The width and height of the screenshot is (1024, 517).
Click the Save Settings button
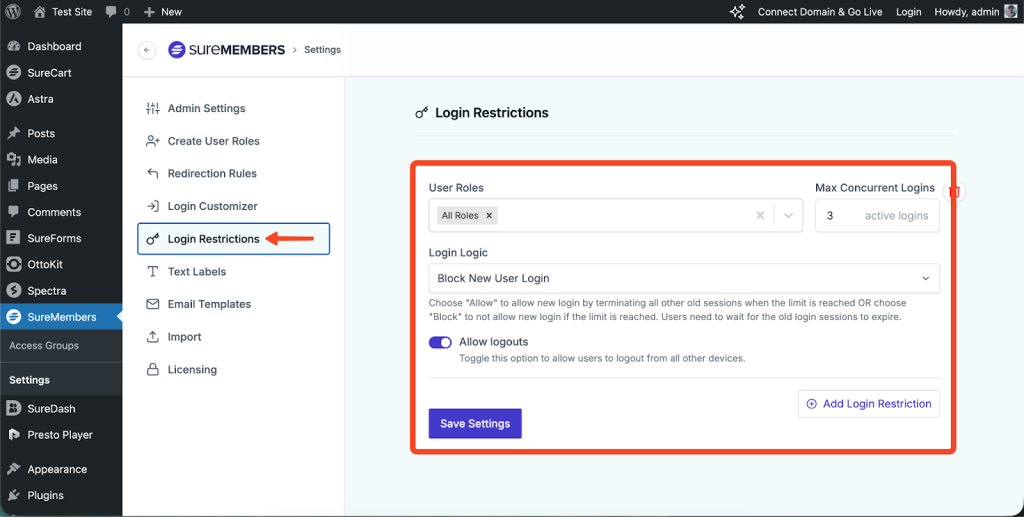[x=475, y=424]
